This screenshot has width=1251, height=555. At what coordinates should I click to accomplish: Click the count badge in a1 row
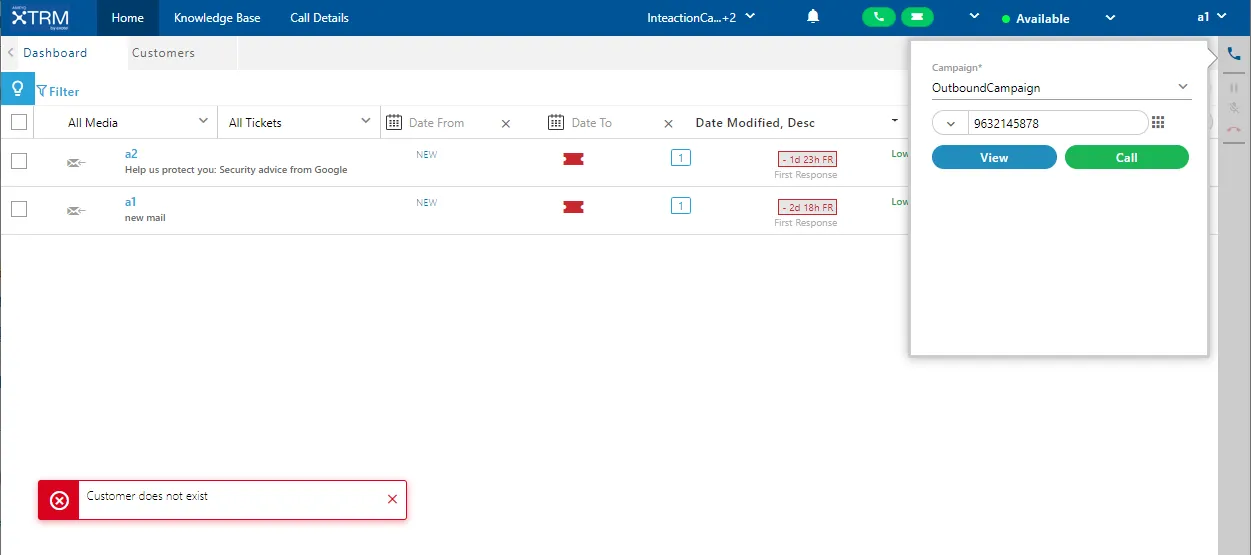click(680, 206)
